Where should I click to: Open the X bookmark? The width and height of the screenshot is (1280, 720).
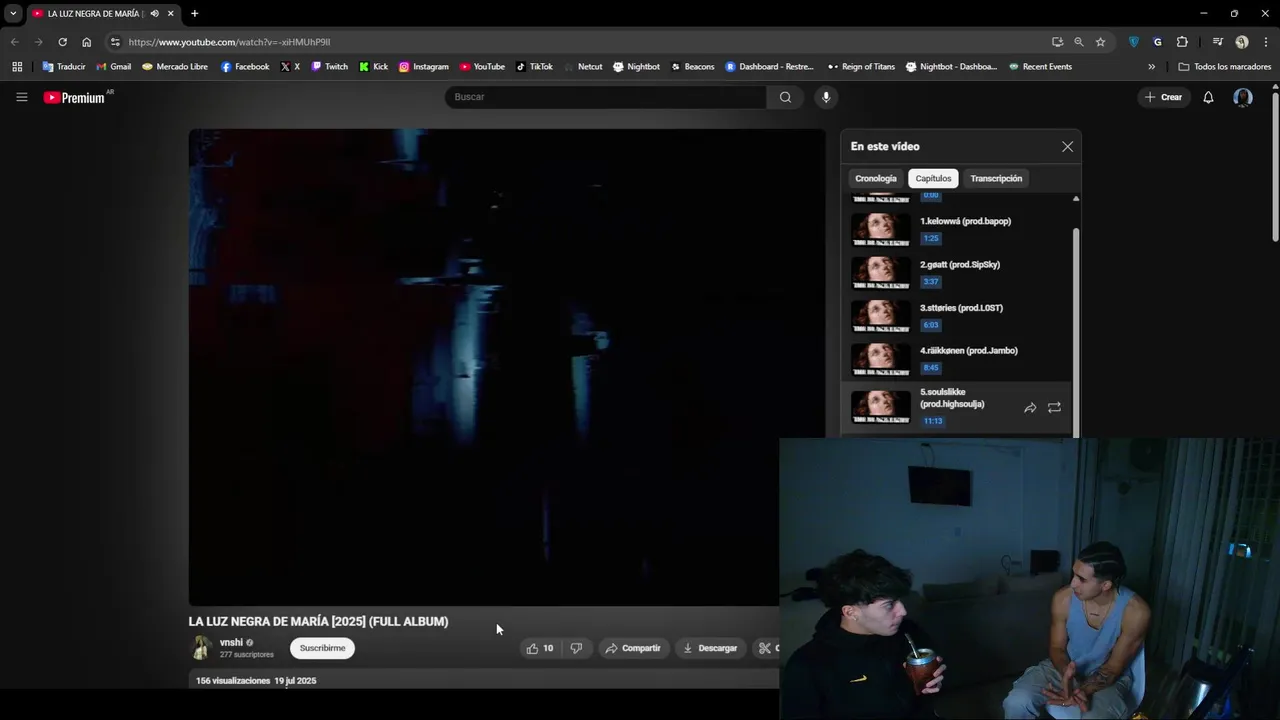290,67
